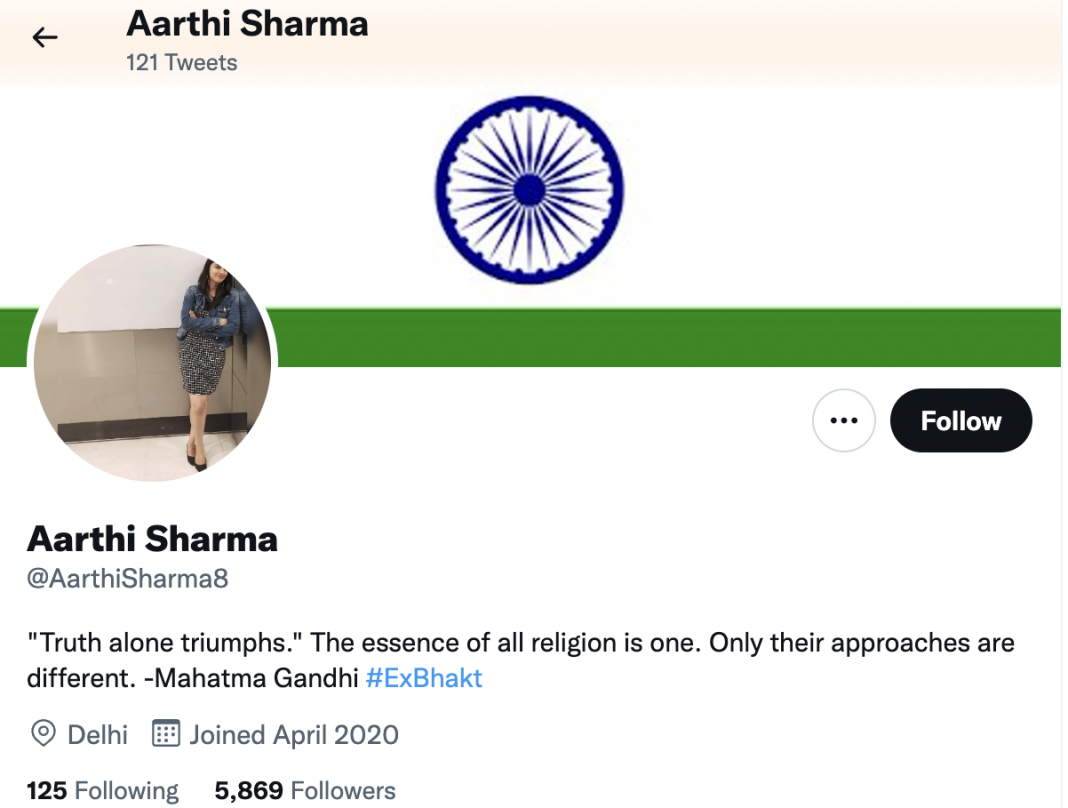Click the Ashoka Chakra wheel in banner
Image resolution: width=1068 pixels, height=808 pixels.
[529, 190]
